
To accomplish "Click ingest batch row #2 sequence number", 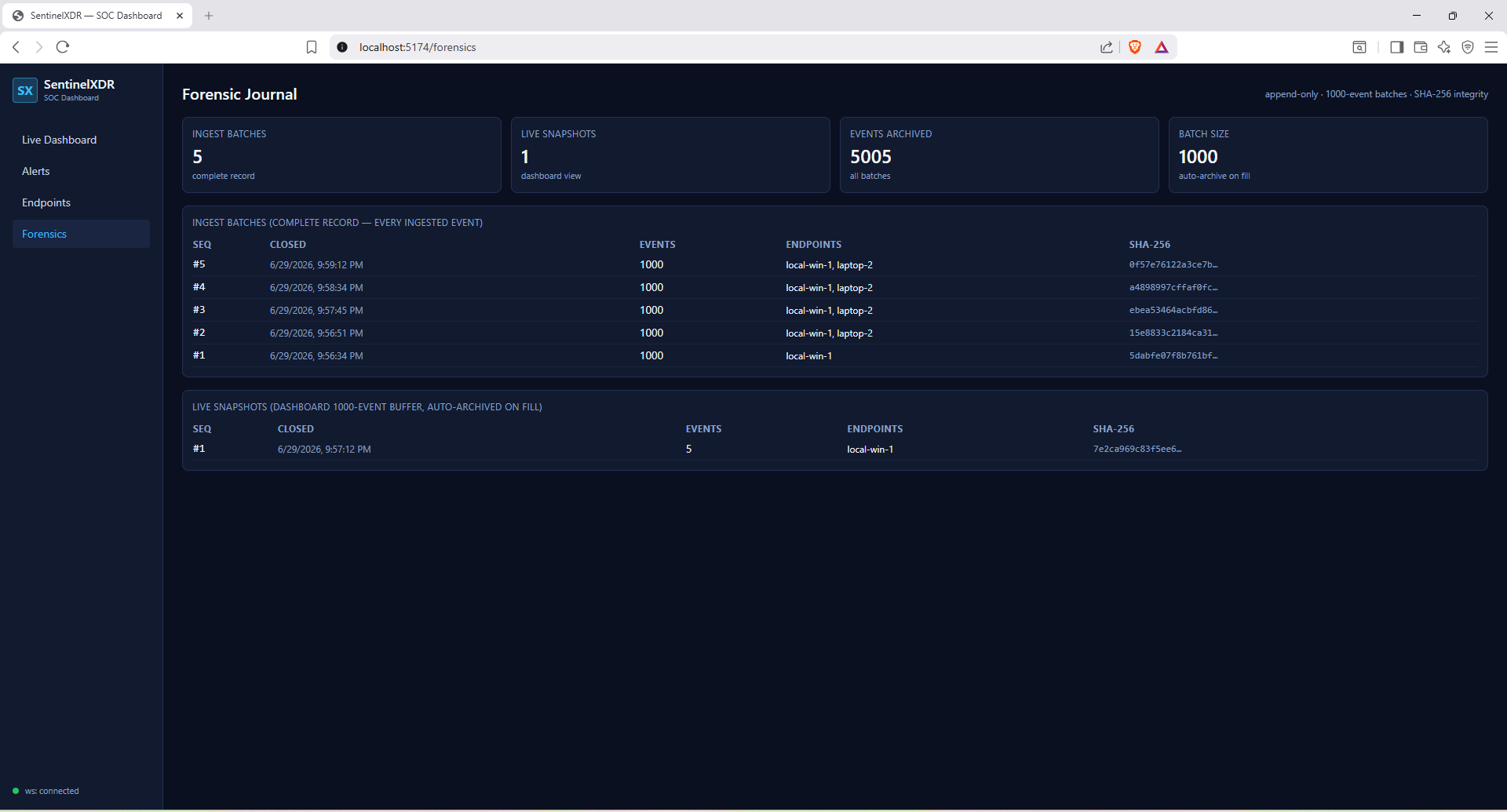I will 199,333.
